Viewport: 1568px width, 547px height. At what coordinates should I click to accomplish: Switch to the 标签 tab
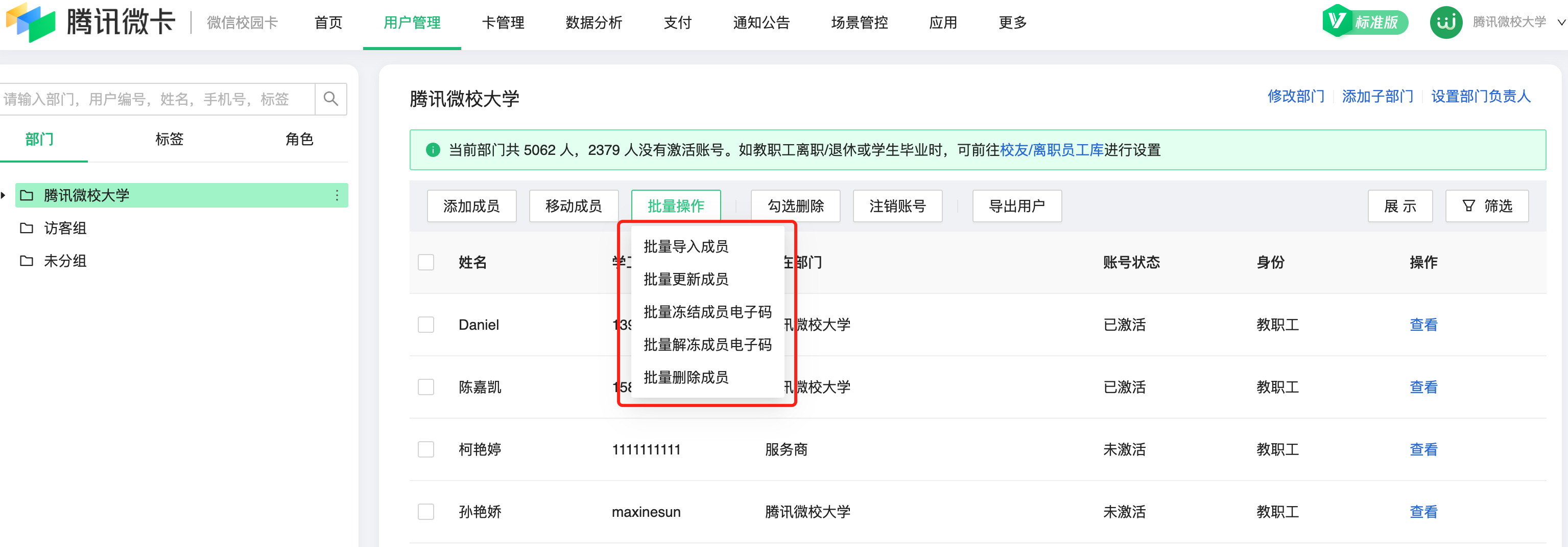tap(169, 139)
